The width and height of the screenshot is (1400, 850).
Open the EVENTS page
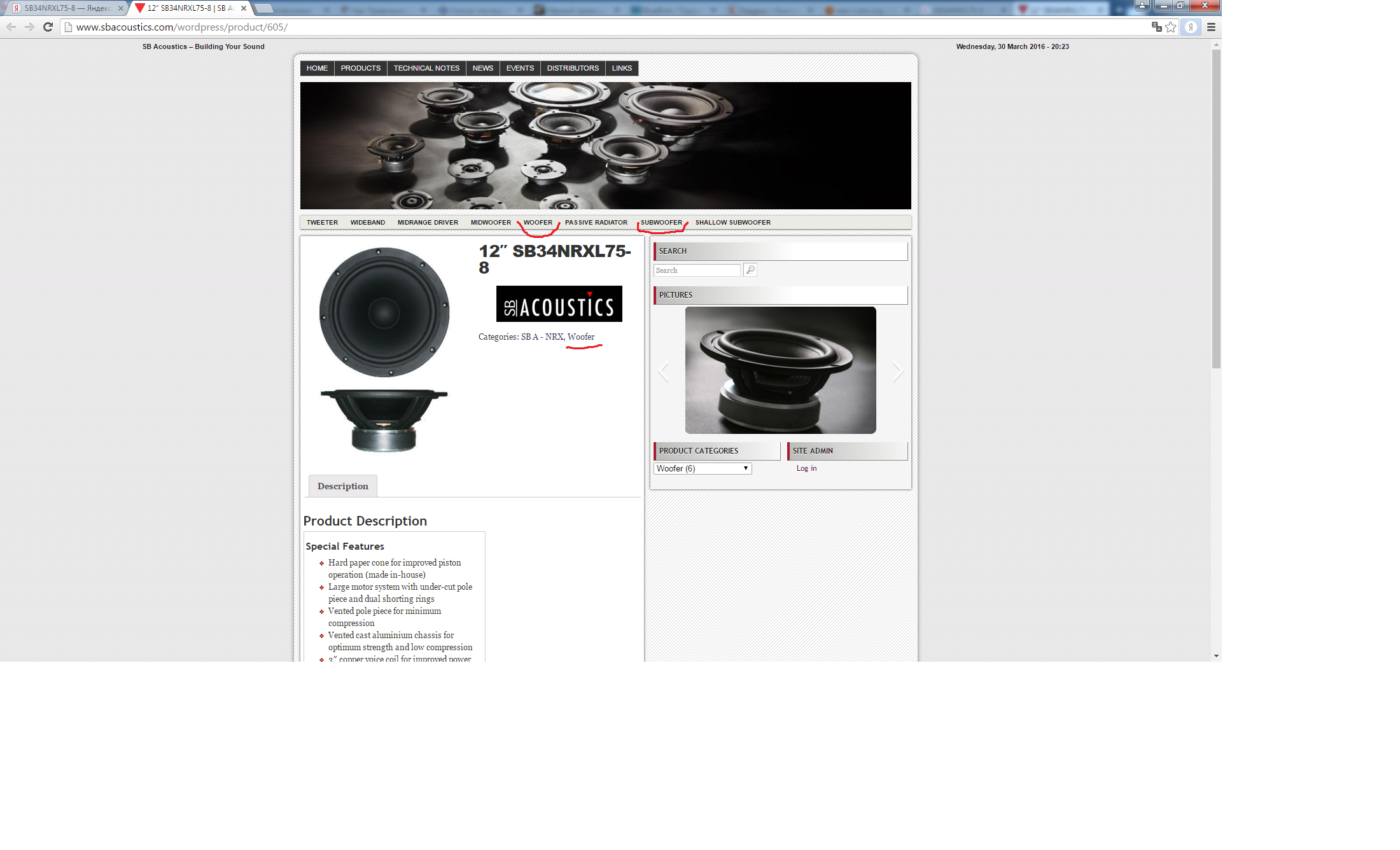[x=520, y=68]
